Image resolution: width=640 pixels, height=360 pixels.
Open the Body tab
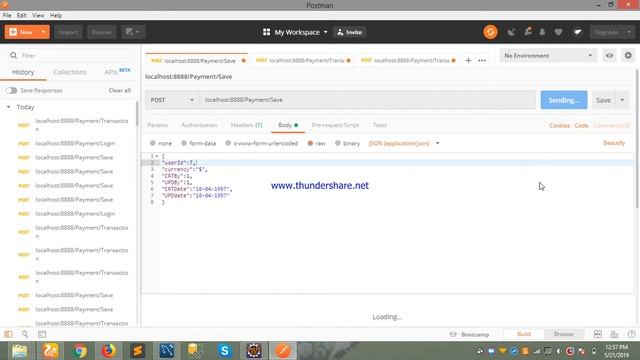click(x=288, y=125)
